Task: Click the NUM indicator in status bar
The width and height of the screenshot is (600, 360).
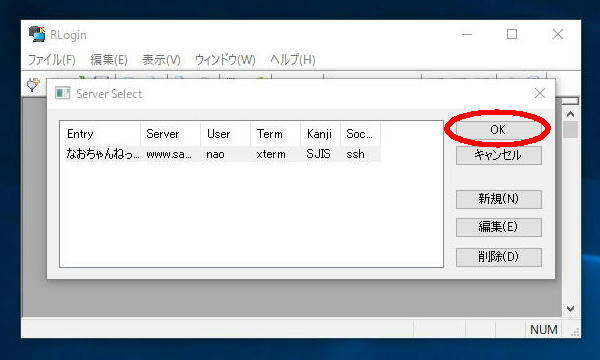Action: [x=543, y=329]
